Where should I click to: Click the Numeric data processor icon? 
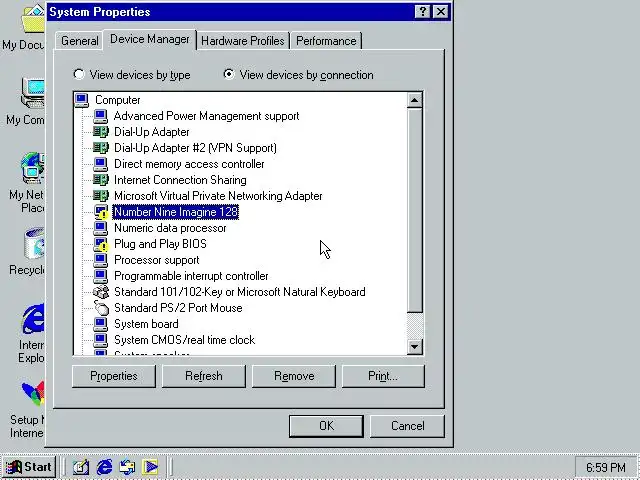100,228
